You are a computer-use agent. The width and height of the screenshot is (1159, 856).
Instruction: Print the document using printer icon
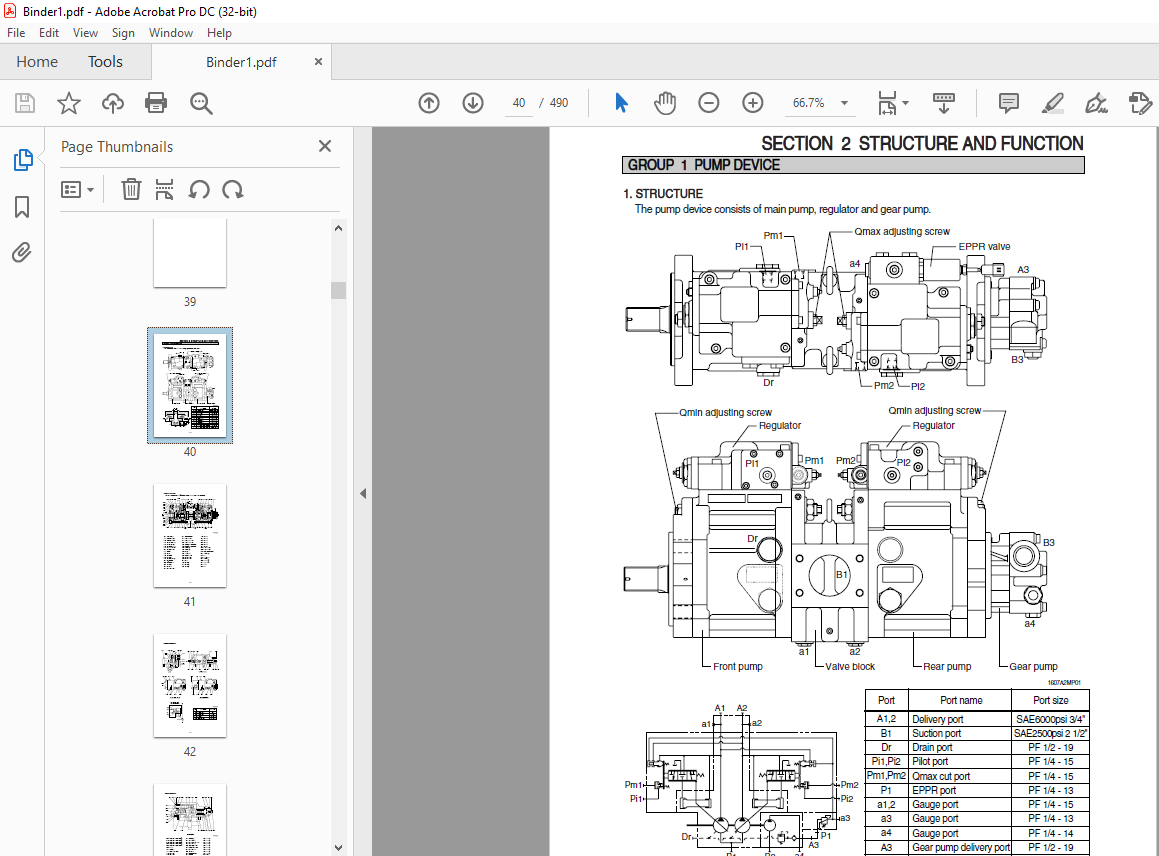pyautogui.click(x=156, y=103)
